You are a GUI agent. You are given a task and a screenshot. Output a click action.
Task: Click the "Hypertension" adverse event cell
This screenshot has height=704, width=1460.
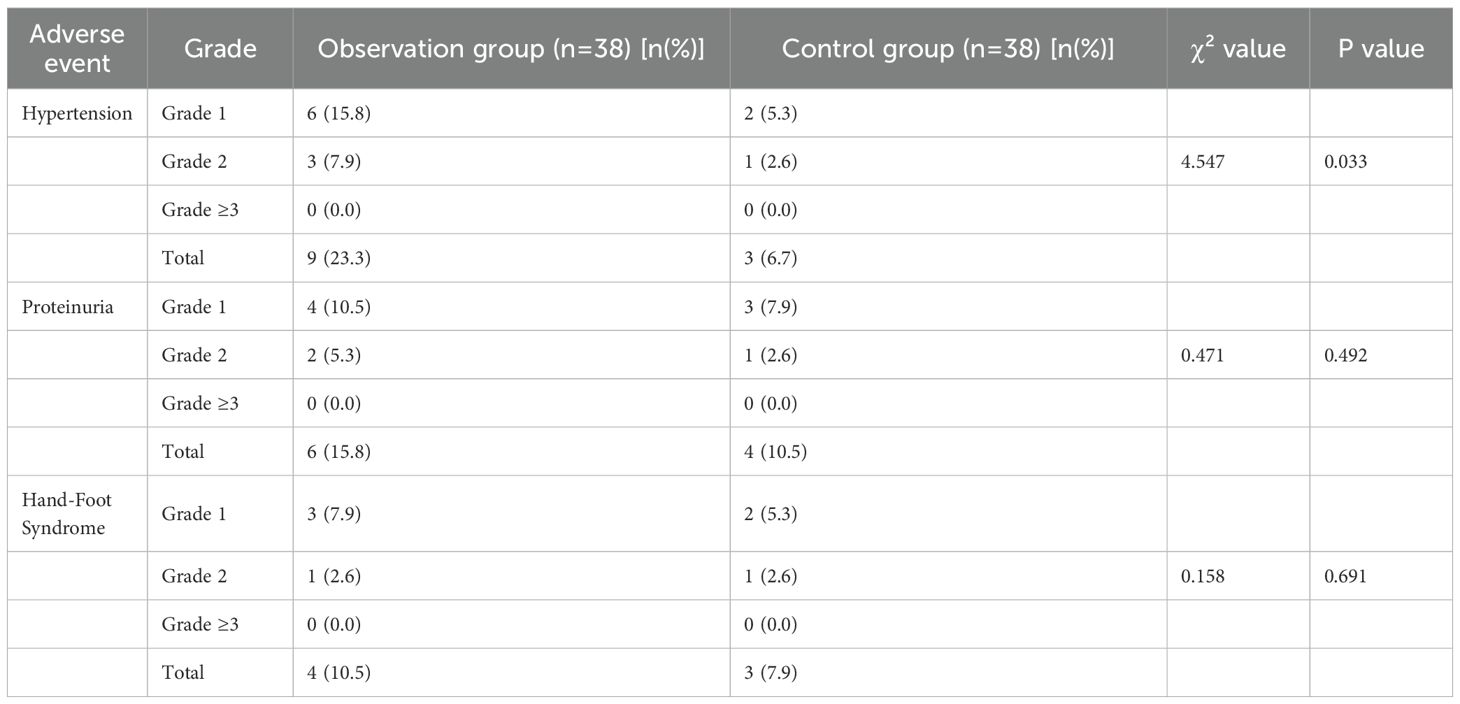click(x=77, y=113)
